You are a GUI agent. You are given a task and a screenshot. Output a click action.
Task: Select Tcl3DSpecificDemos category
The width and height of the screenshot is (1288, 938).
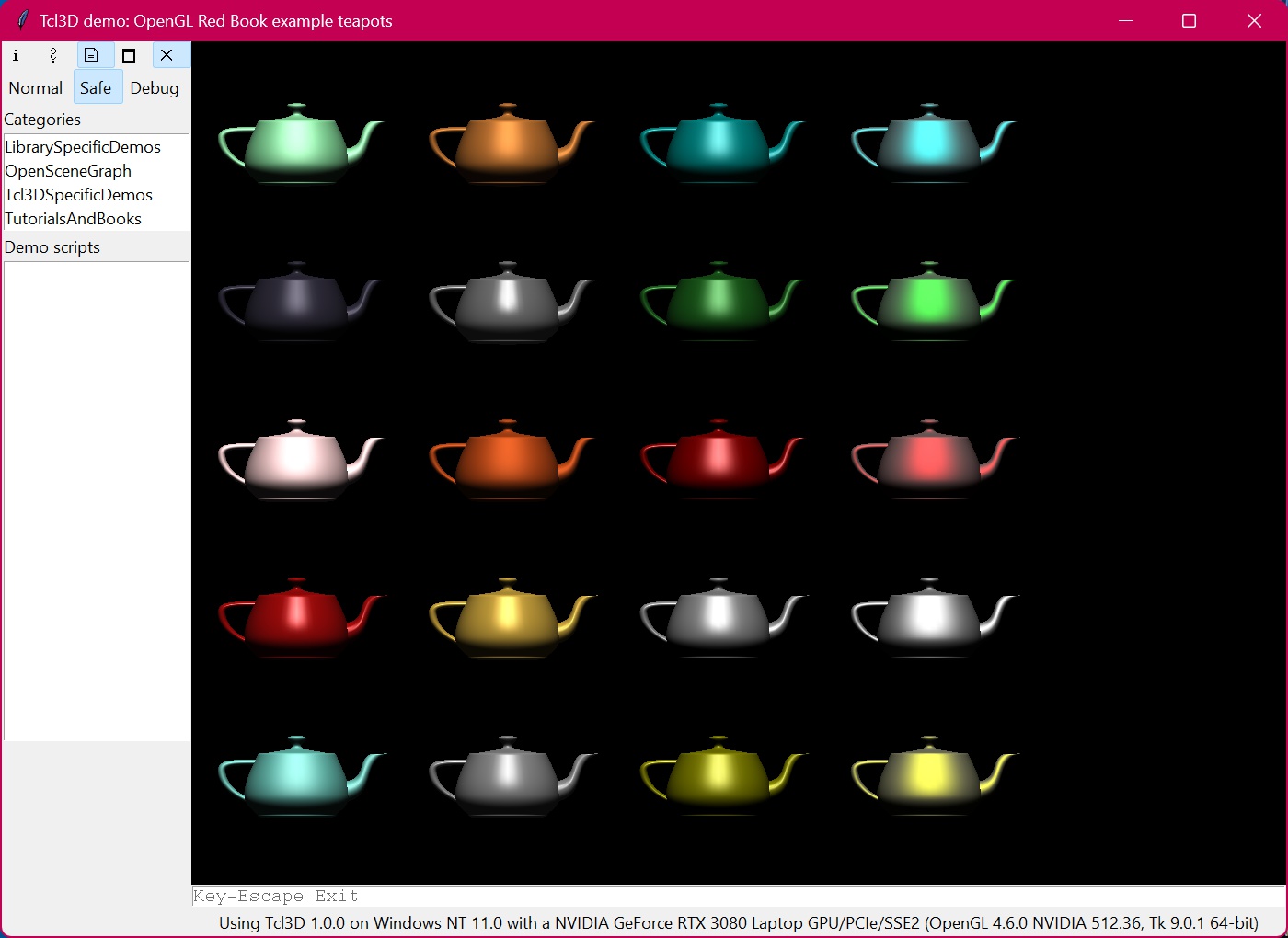coord(96,195)
